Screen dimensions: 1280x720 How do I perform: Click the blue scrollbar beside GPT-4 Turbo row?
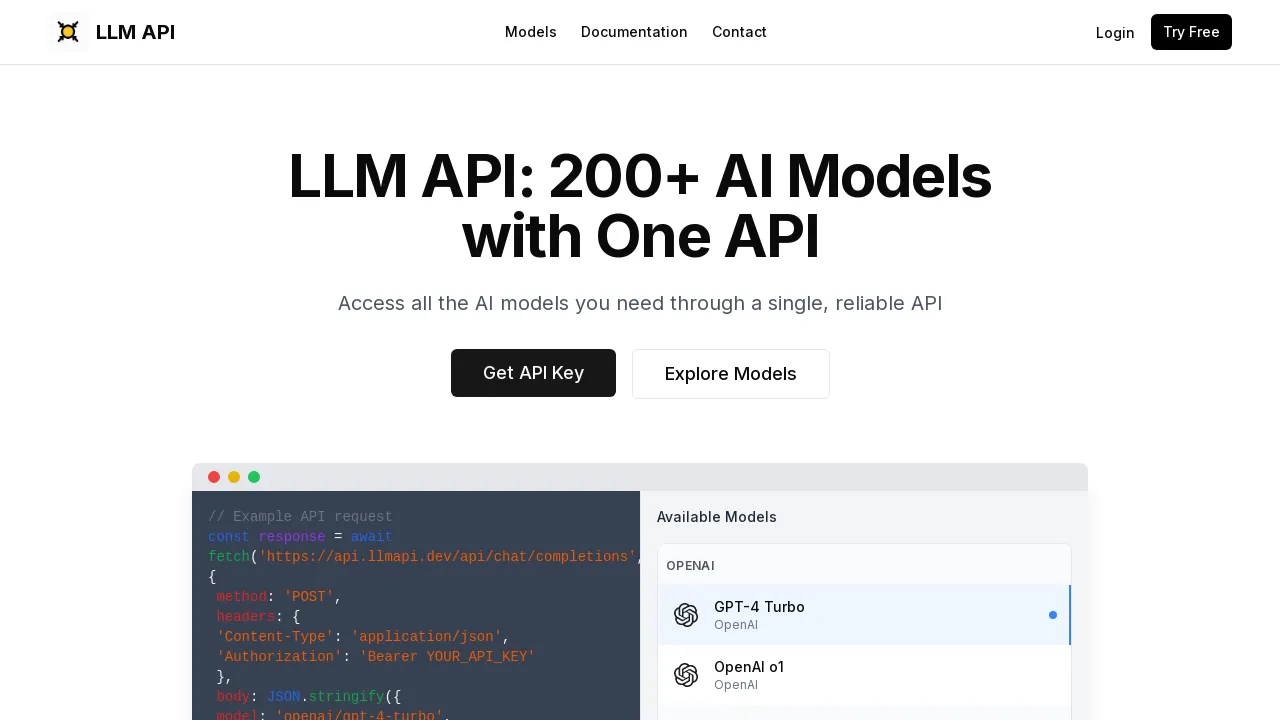pos(1070,615)
